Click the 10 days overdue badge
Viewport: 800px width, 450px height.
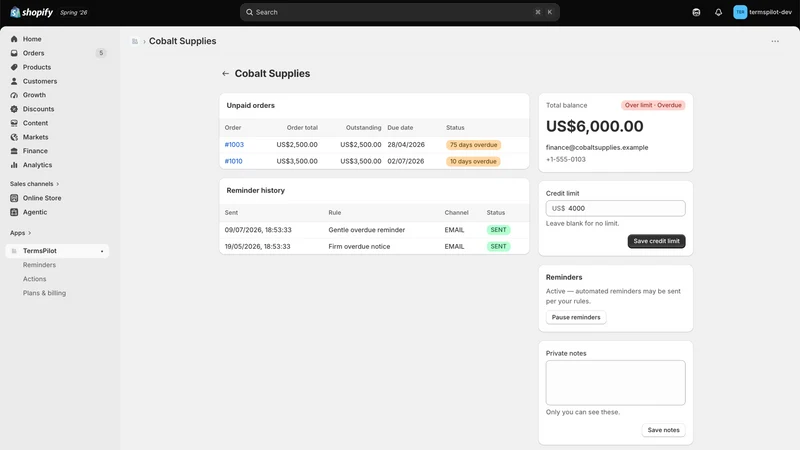point(473,161)
